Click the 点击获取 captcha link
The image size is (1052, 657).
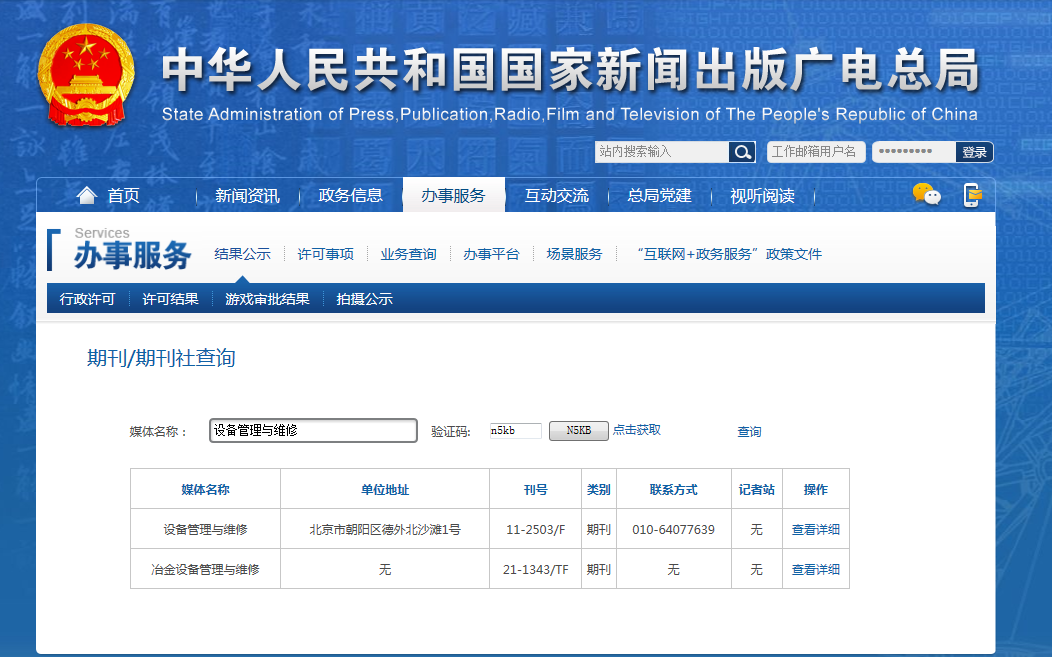[x=637, y=430]
